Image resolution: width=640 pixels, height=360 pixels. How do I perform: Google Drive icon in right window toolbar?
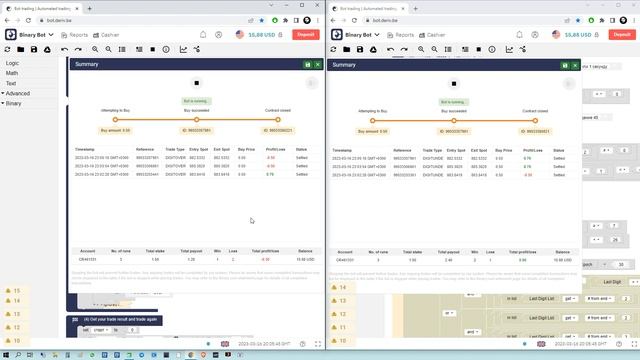click(x=373, y=49)
